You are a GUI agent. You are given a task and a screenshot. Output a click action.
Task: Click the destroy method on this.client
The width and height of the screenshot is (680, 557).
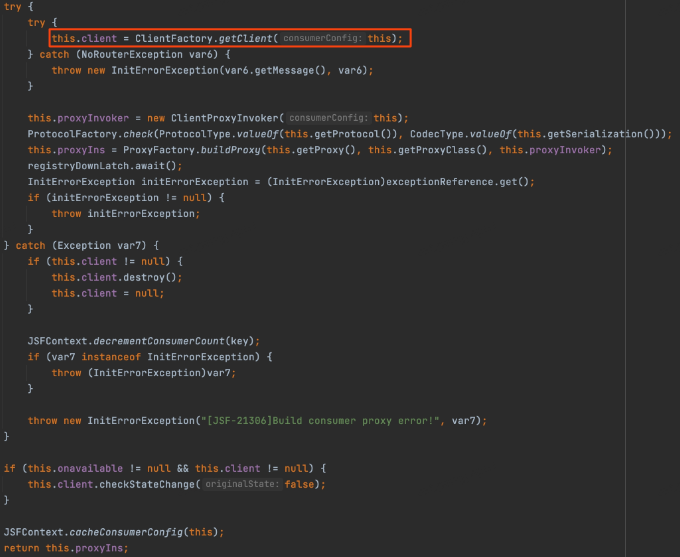pos(144,278)
